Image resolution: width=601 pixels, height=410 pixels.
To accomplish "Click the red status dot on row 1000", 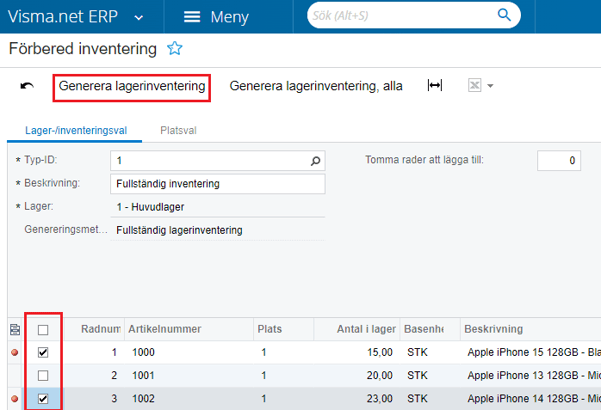I will 15,353.
